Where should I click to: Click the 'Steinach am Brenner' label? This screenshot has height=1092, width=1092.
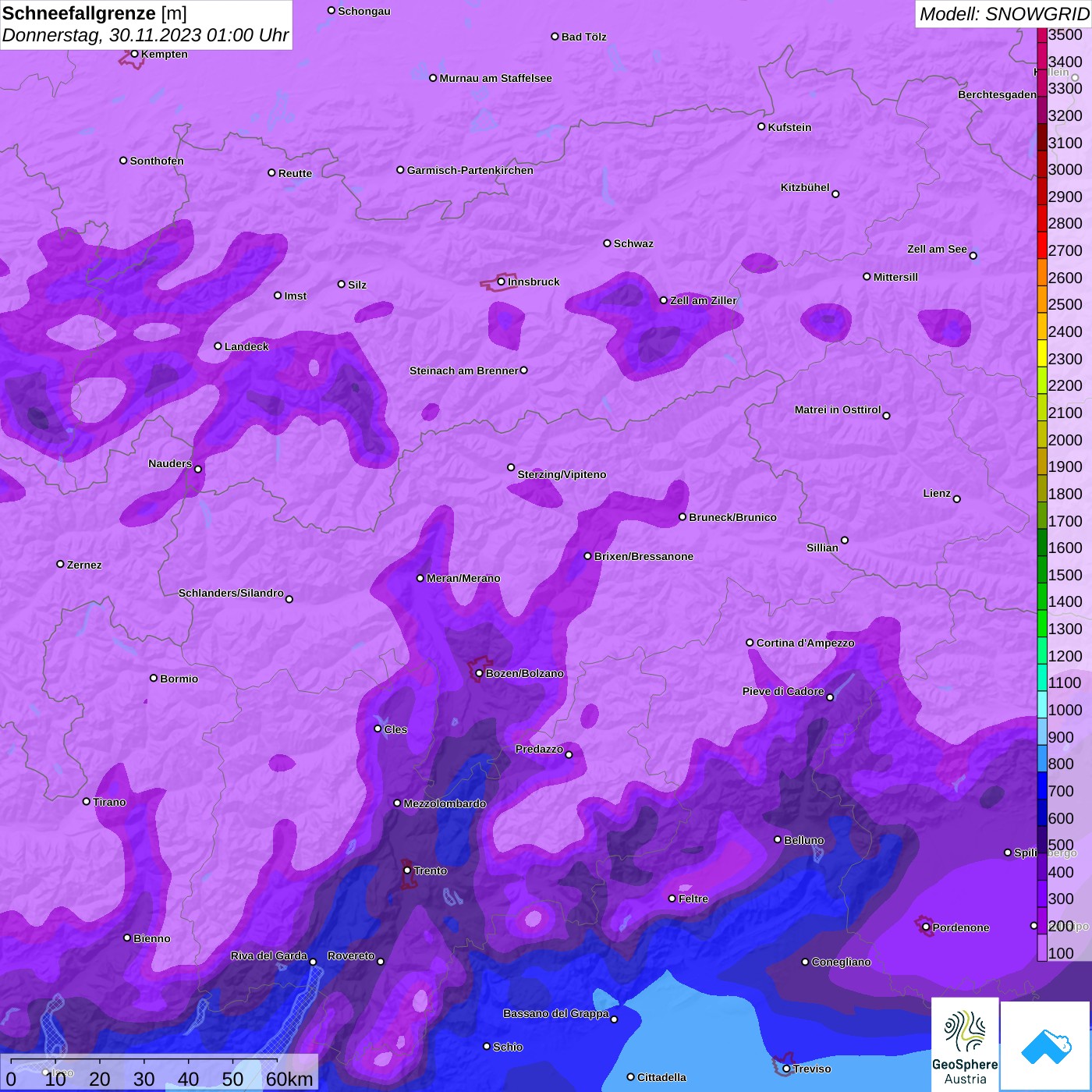tap(464, 371)
